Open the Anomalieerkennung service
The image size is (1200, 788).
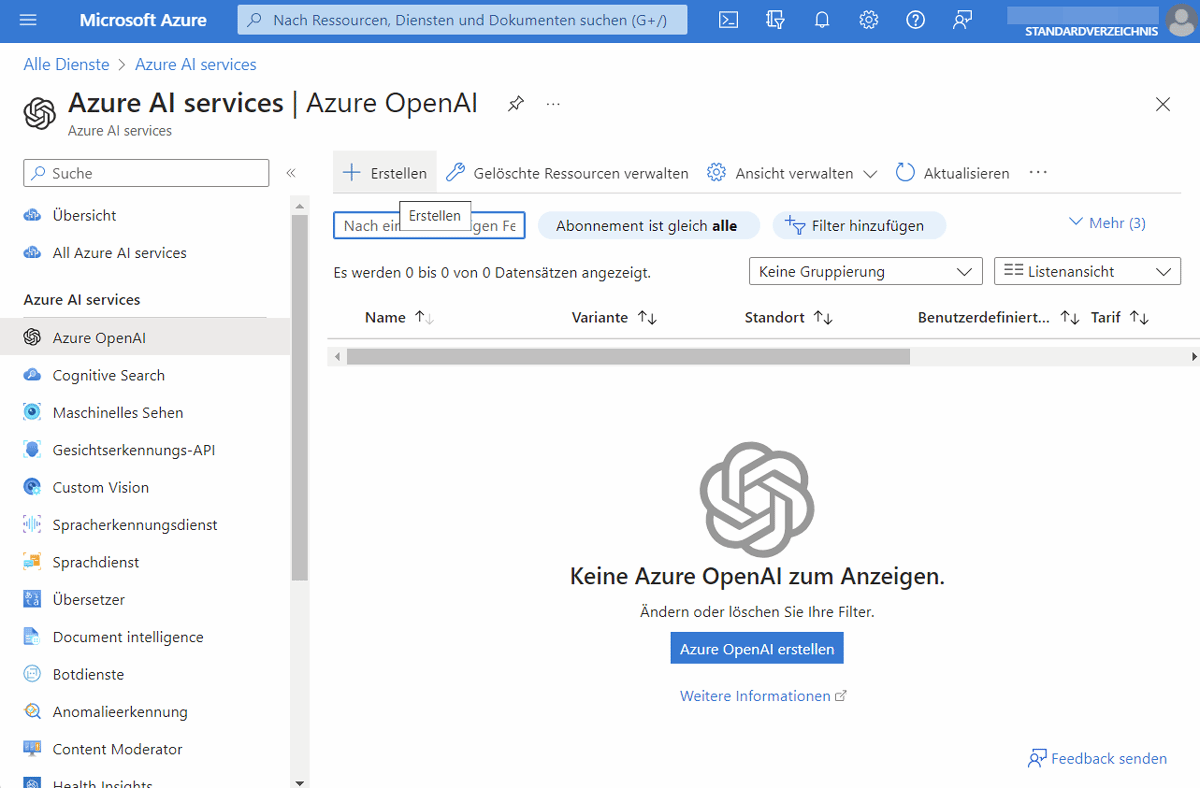pos(120,711)
